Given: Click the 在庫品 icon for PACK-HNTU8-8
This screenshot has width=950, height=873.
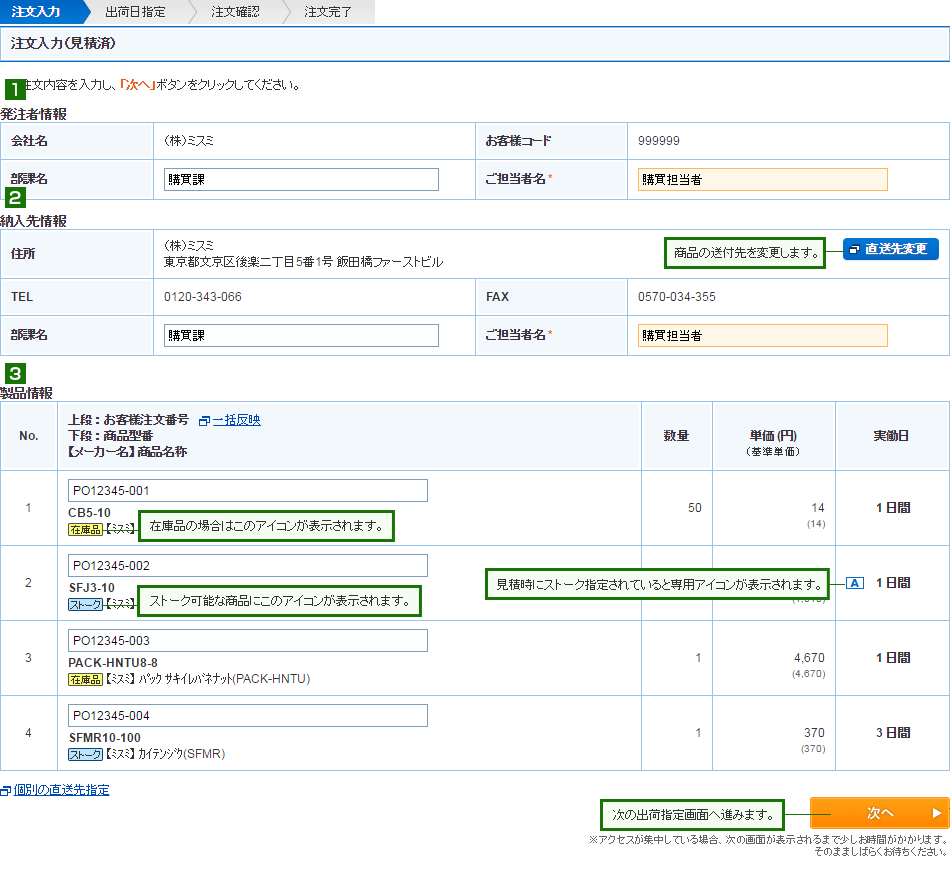Looking at the screenshot, I should pos(86,679).
